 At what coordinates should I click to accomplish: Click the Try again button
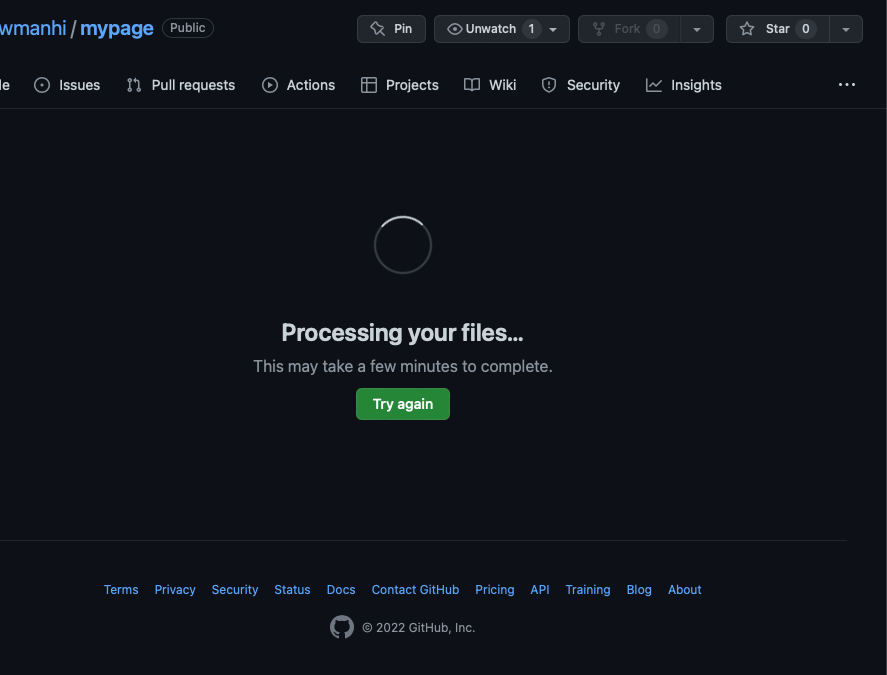403,404
